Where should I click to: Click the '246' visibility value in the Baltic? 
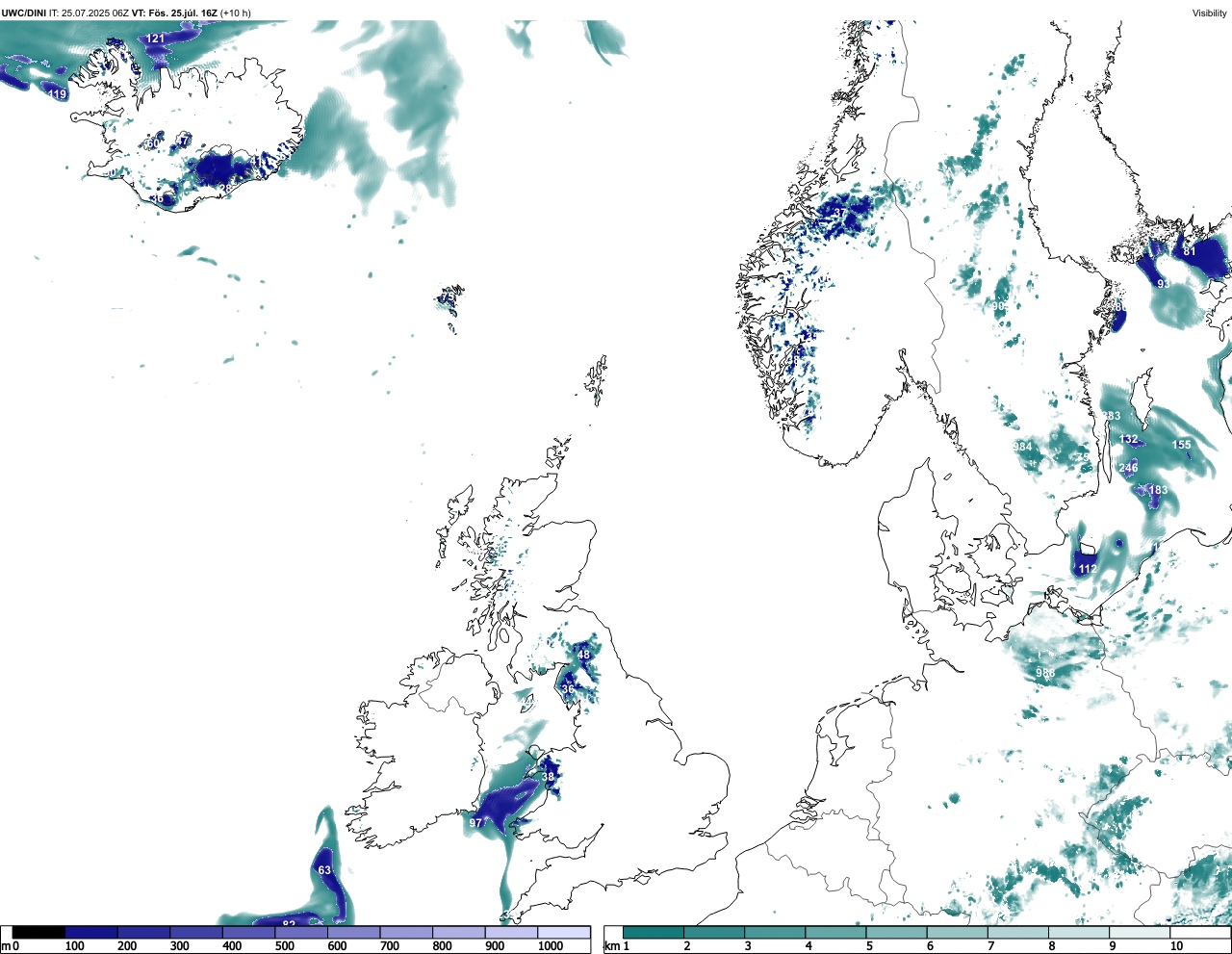[x=1128, y=468]
